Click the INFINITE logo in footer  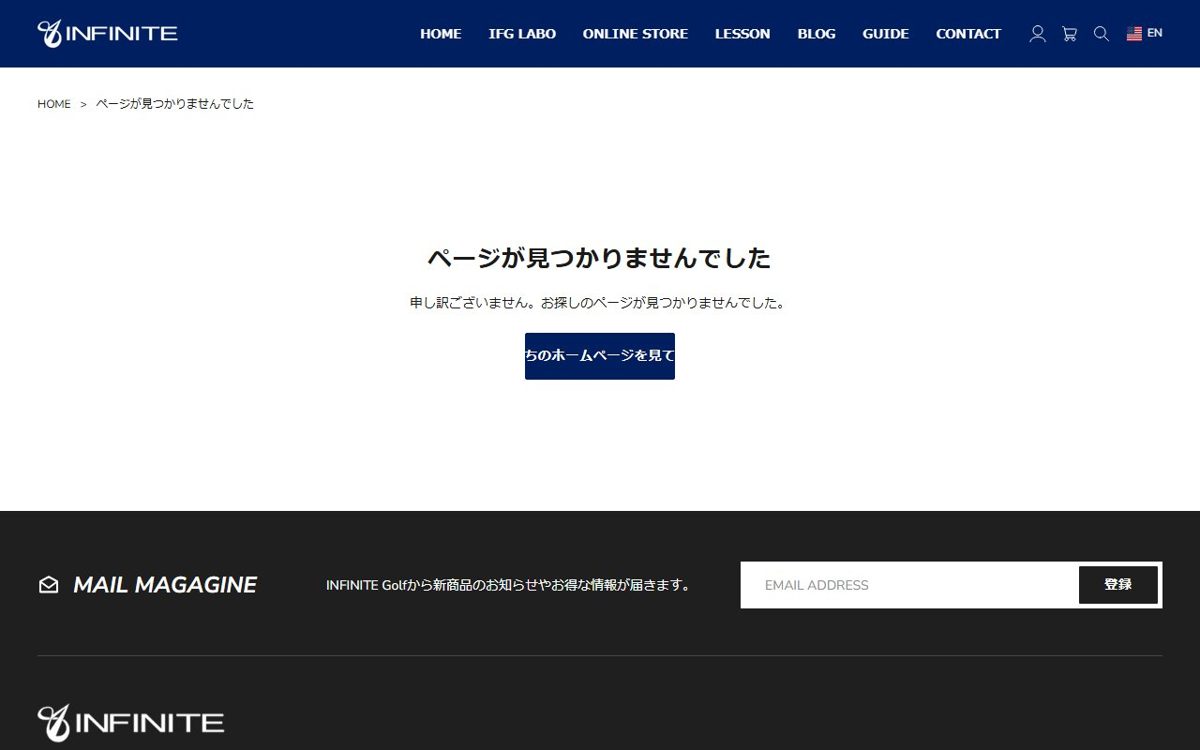[x=131, y=722]
